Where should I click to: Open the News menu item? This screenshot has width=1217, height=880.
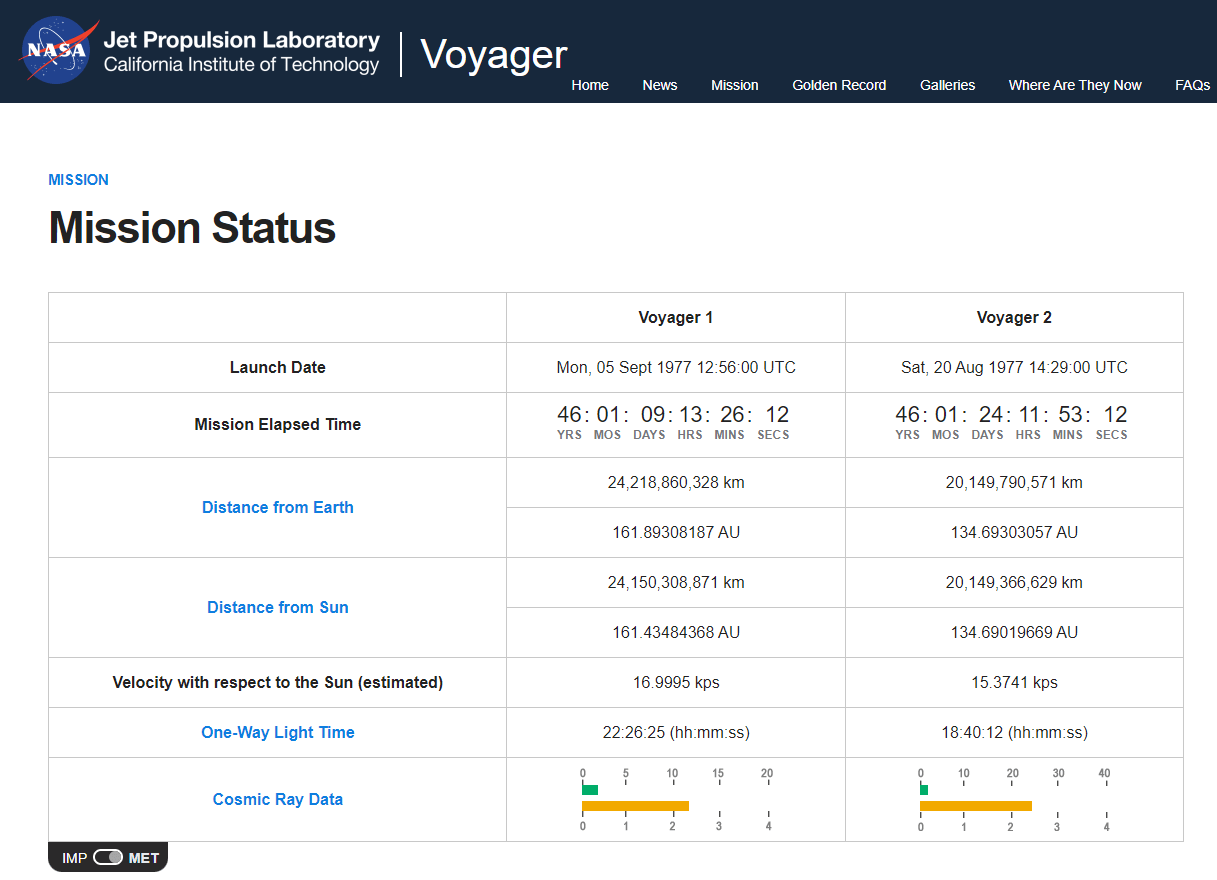[660, 85]
